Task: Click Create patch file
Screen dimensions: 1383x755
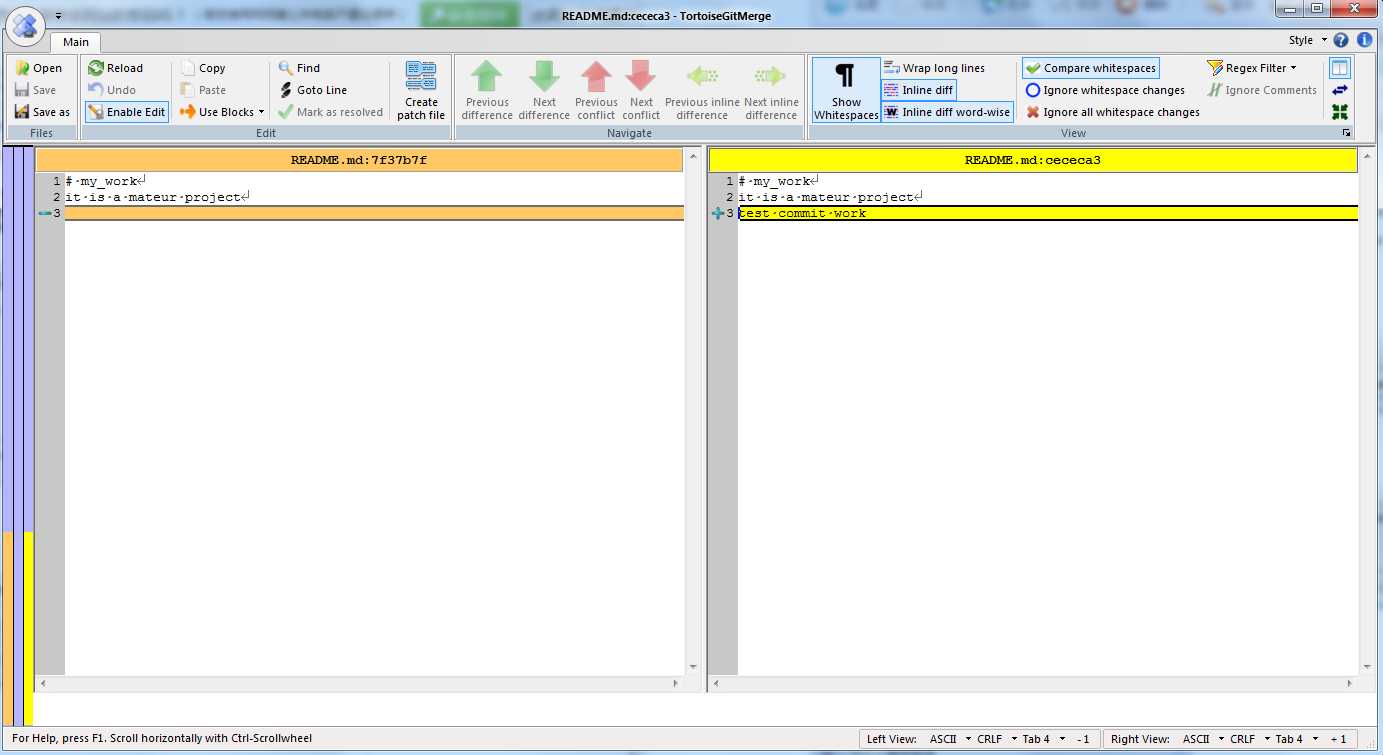Action: coord(421,90)
